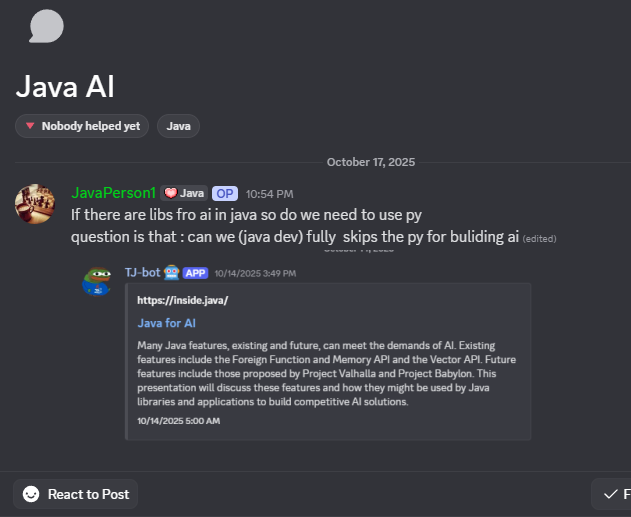Click the forum post speech bubble icon

(46, 26)
